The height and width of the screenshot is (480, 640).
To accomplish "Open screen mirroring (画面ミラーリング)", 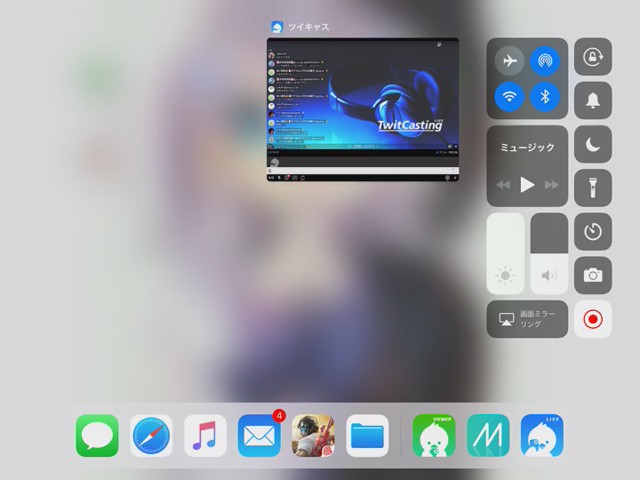I will pyautogui.click(x=527, y=319).
